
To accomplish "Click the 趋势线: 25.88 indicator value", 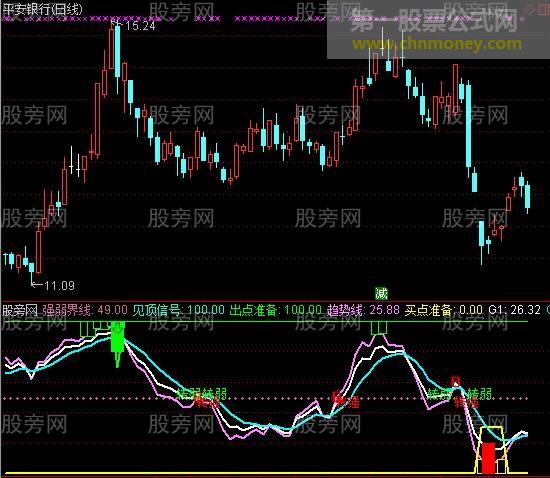I will [363, 310].
